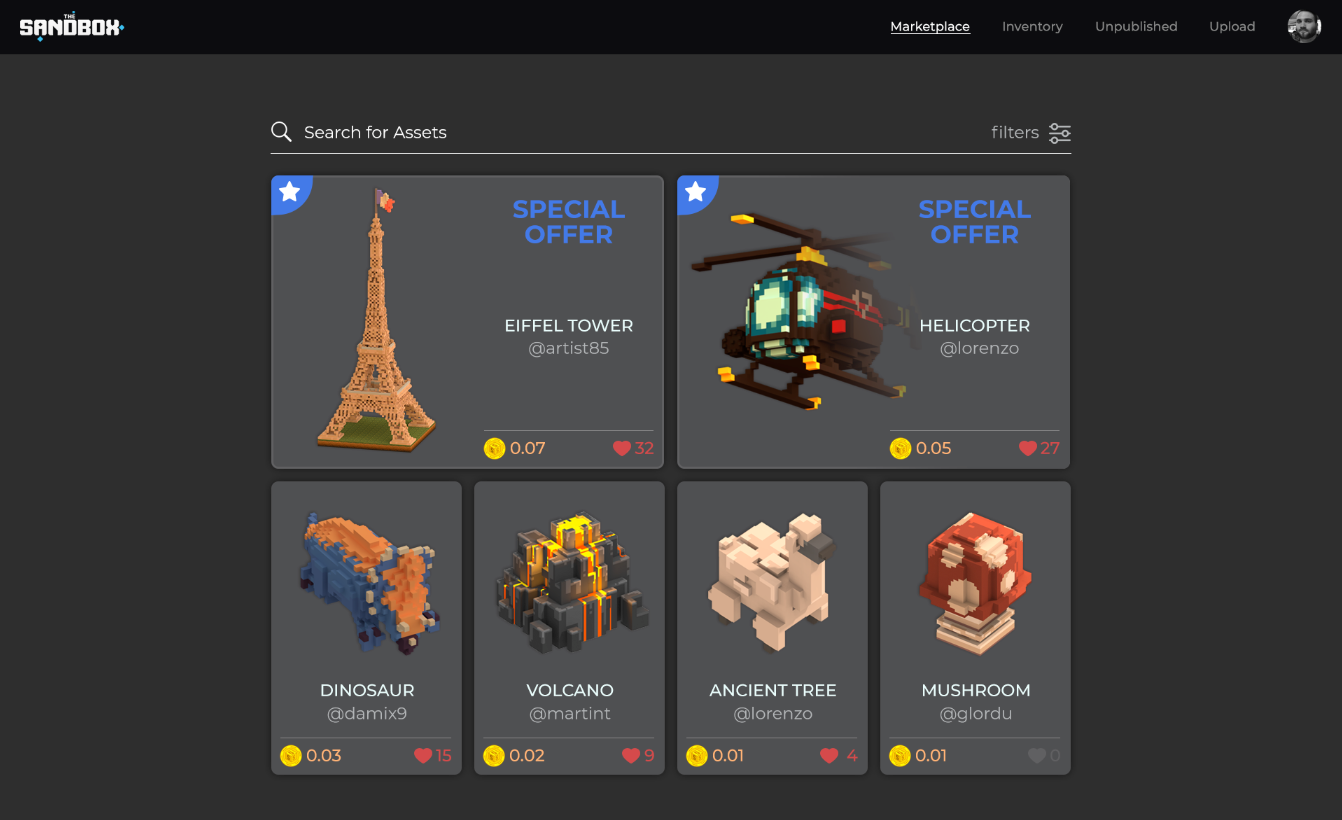The width and height of the screenshot is (1342, 820).
Task: Click the 0.03 price on Dinosaur
Action: click(x=324, y=756)
